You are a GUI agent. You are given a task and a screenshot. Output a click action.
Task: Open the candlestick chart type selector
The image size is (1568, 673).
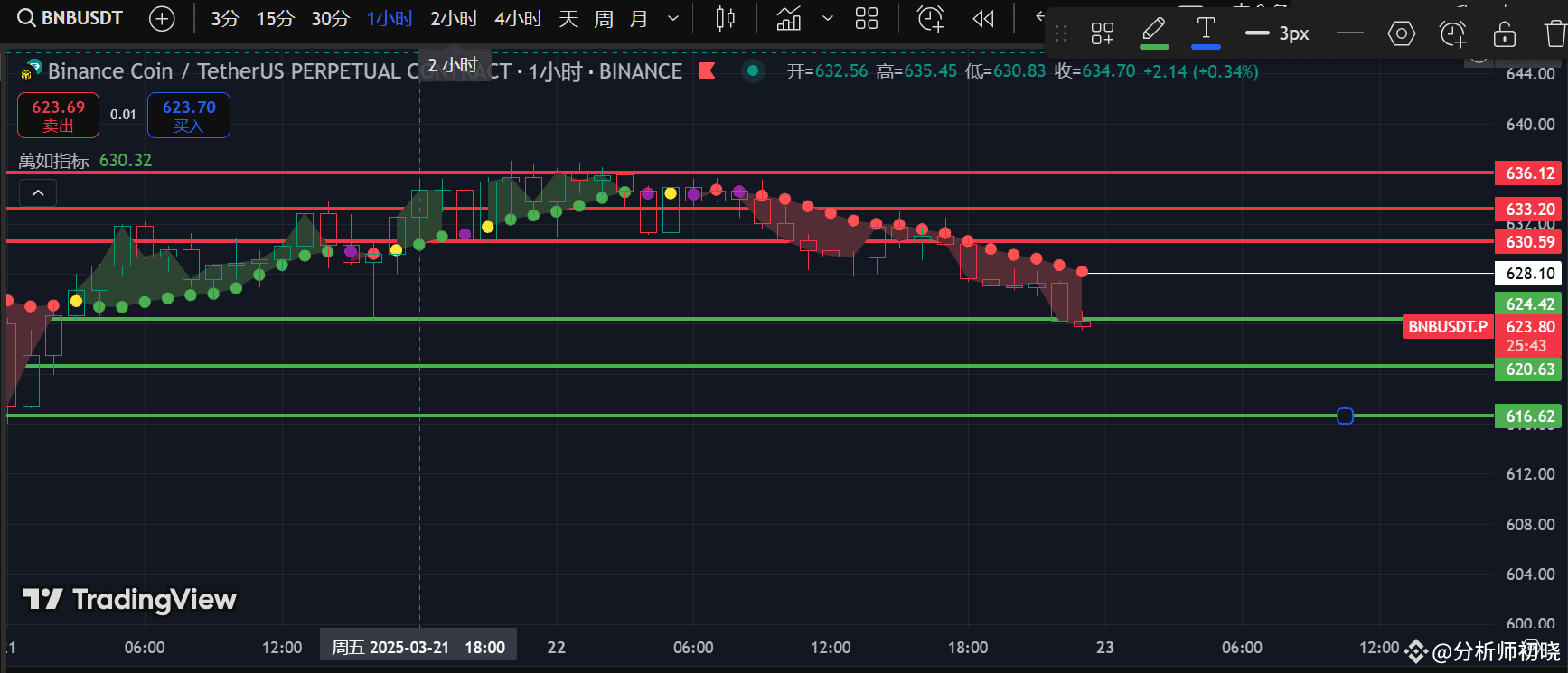click(725, 18)
